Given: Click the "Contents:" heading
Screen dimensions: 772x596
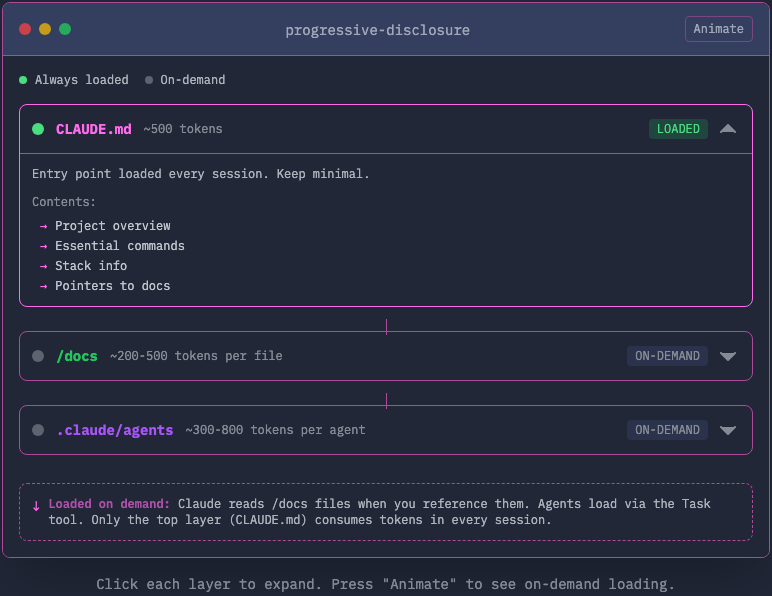Looking at the screenshot, I should point(64,202).
